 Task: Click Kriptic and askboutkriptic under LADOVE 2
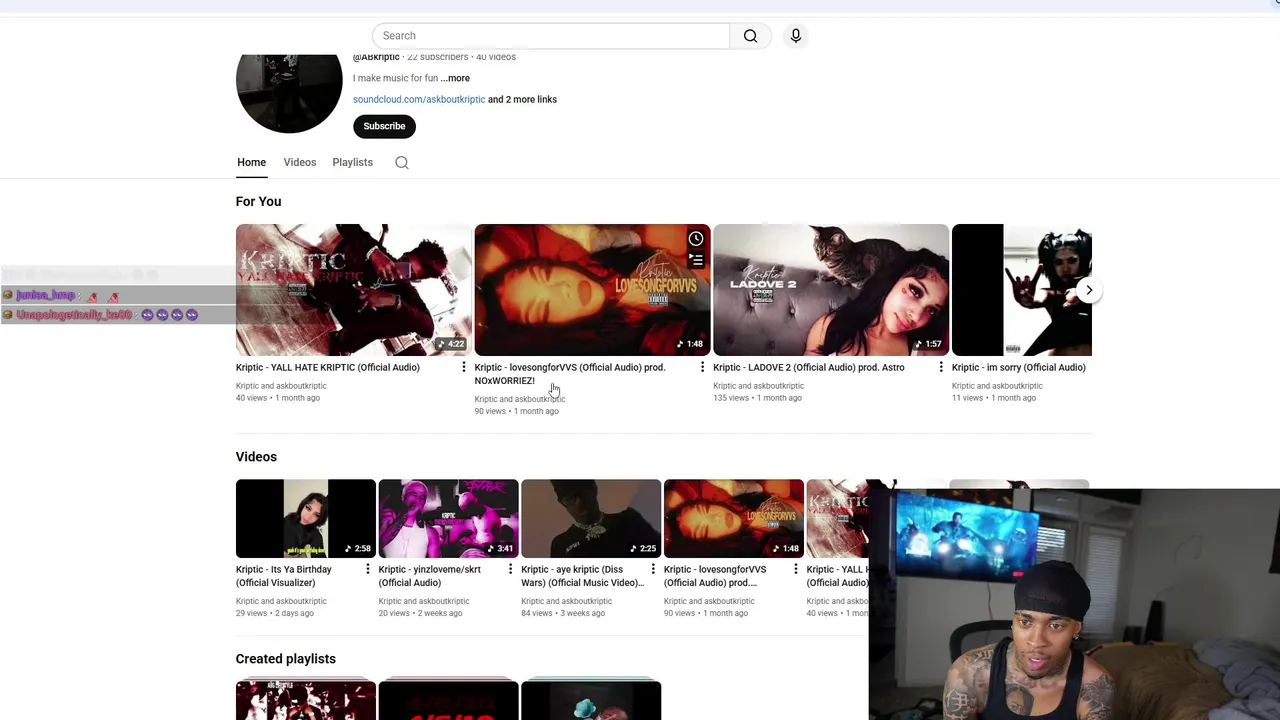pos(758,386)
